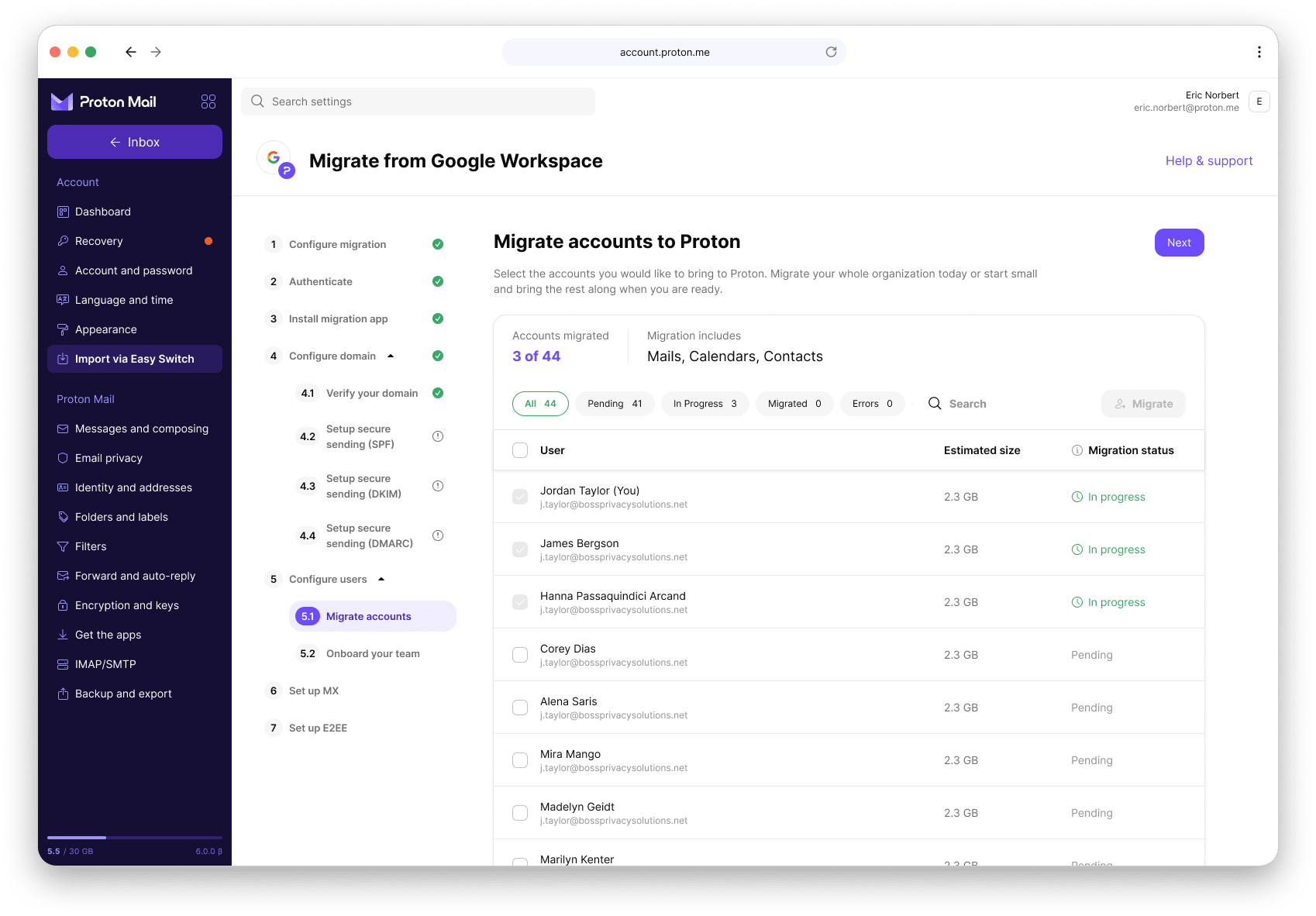
Task: Click the IMAP/SMTP server icon
Action: pos(63,664)
